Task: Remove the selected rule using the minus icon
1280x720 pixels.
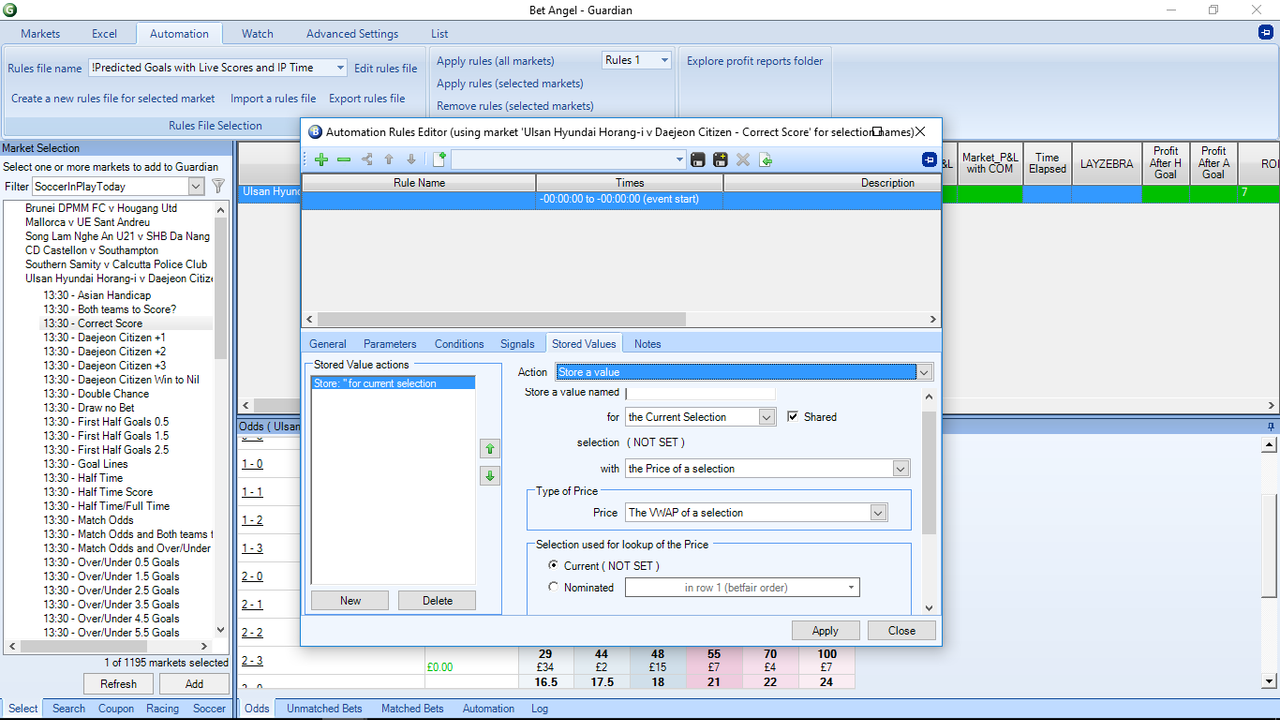Action: (344, 159)
